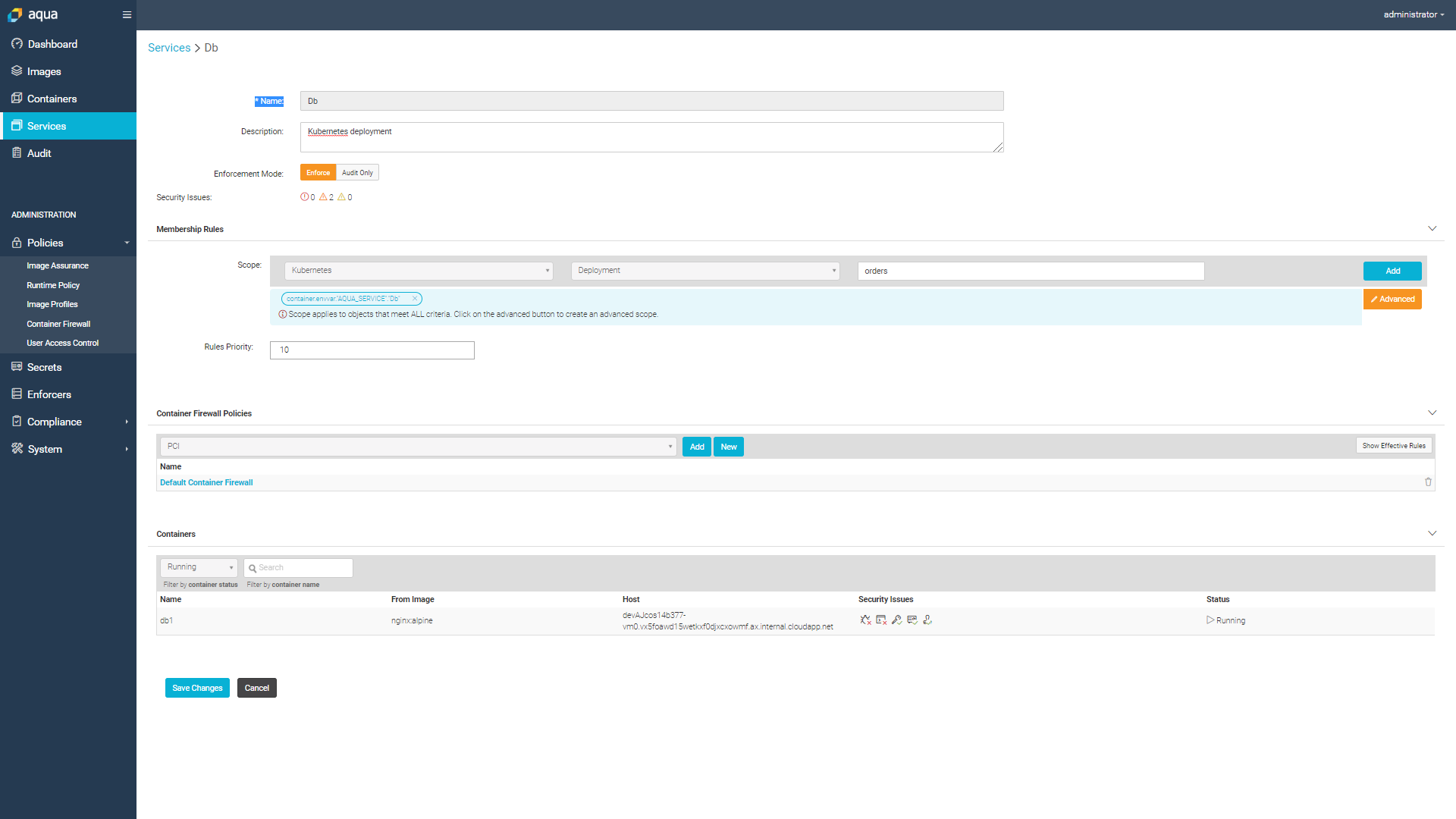Screen dimensions: 1456x819
Task: Click the Description text area
Action: coord(652,137)
